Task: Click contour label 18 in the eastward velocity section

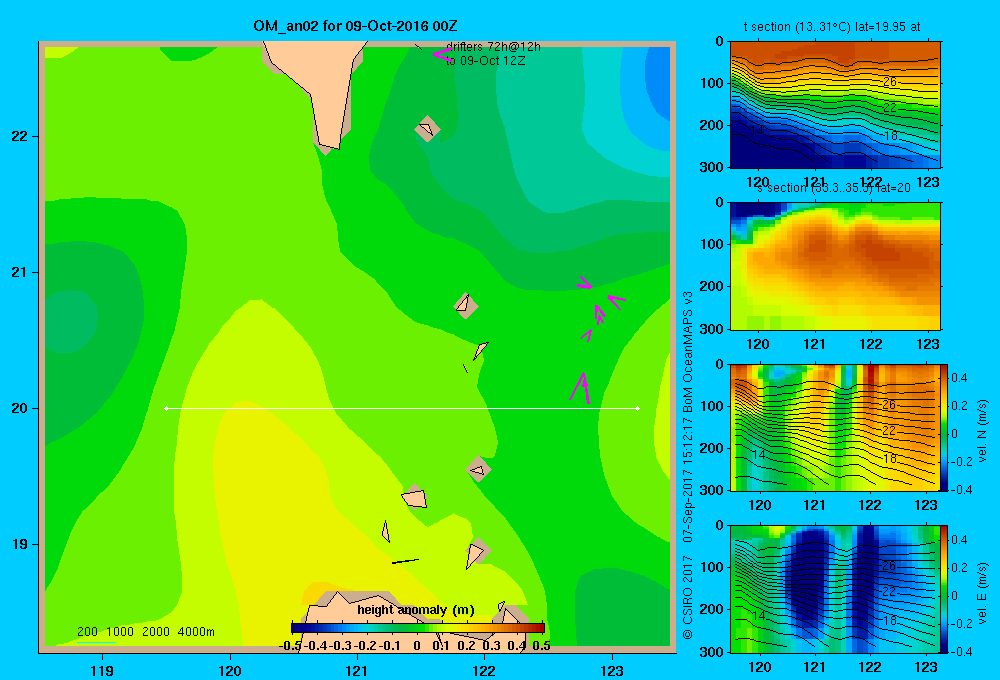Action: coord(890,620)
